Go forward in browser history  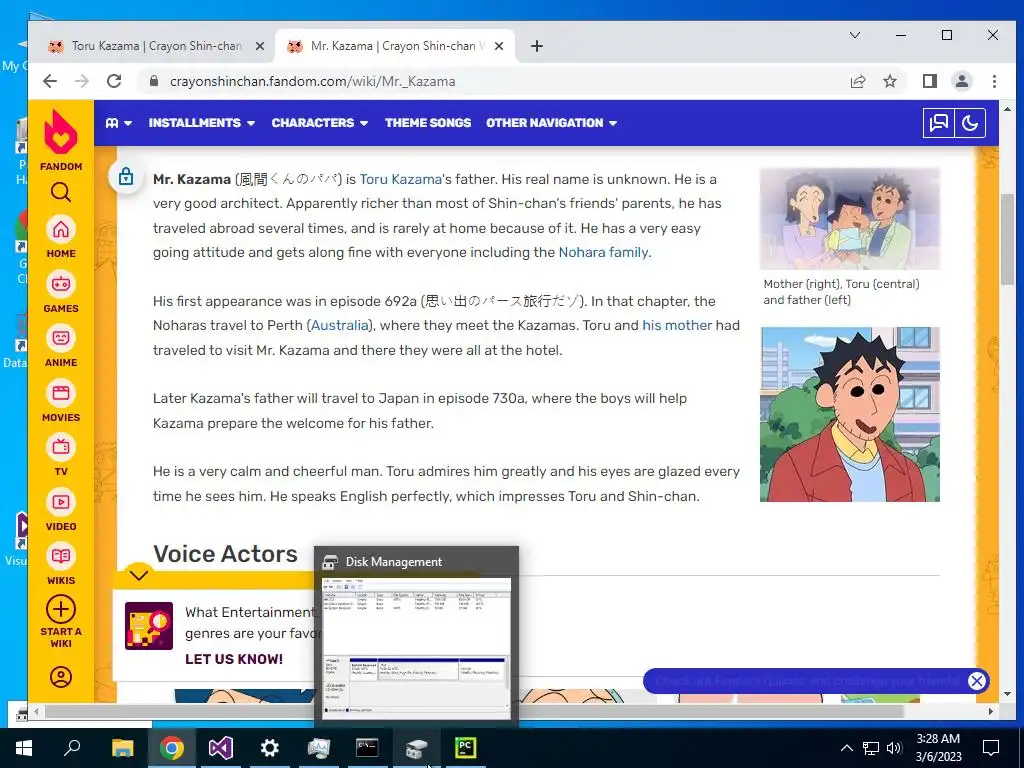pos(82,81)
